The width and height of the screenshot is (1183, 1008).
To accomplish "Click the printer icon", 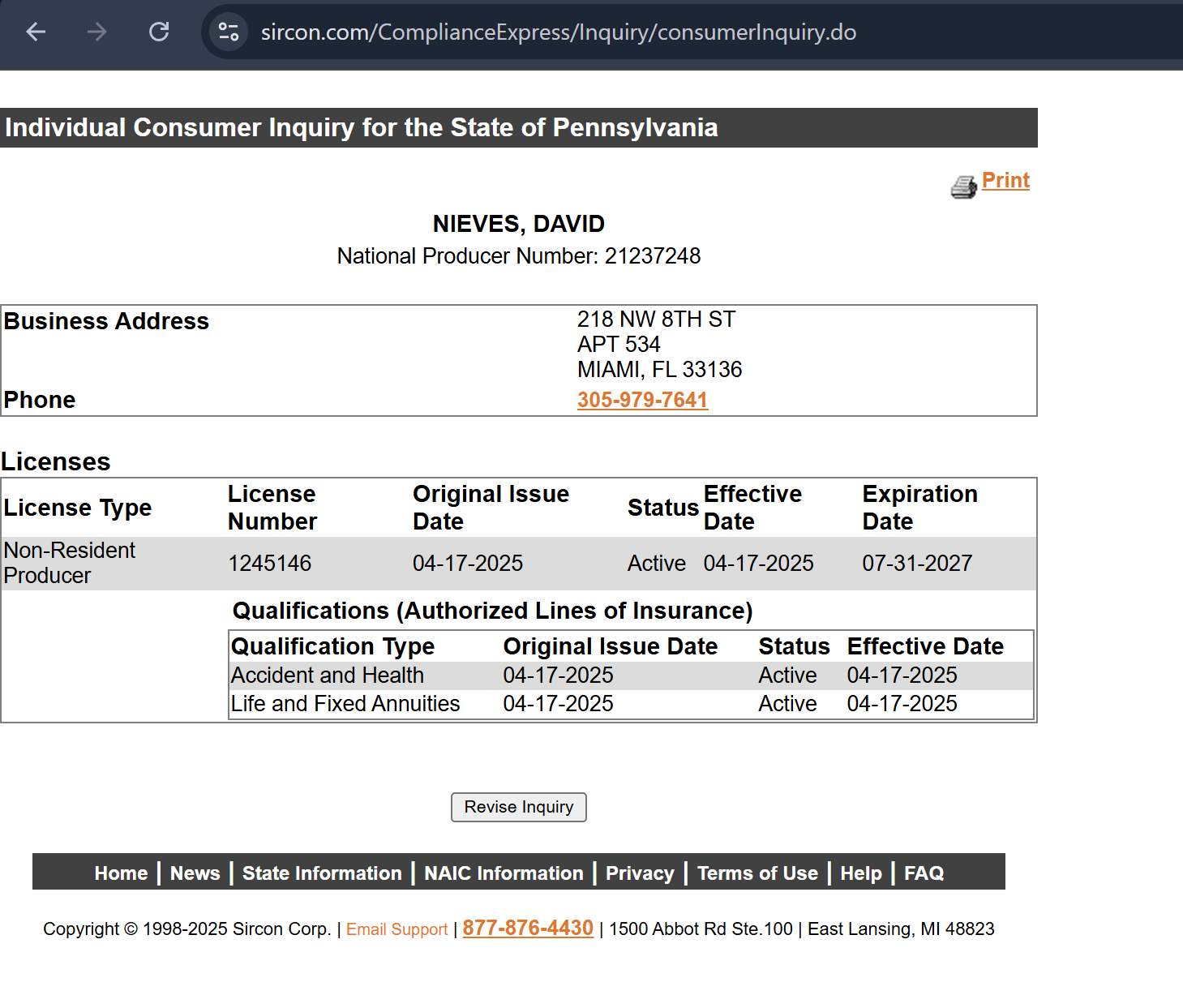I will pos(963,187).
